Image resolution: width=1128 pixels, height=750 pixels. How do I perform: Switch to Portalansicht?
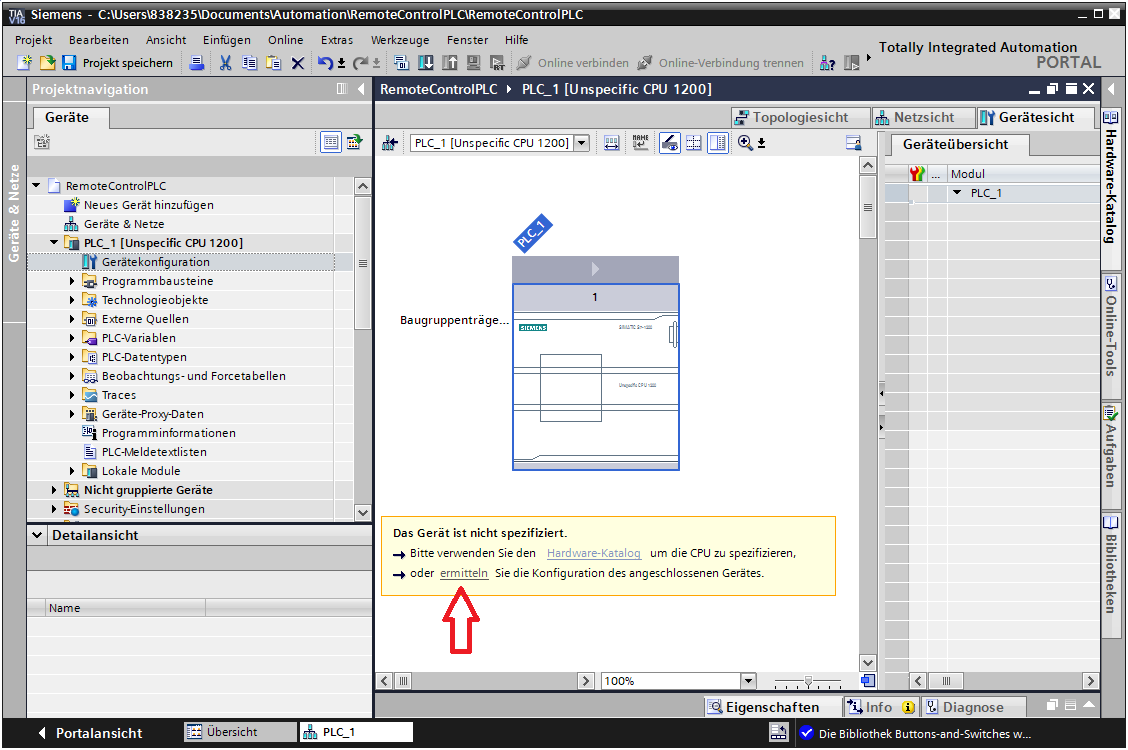click(x=91, y=733)
